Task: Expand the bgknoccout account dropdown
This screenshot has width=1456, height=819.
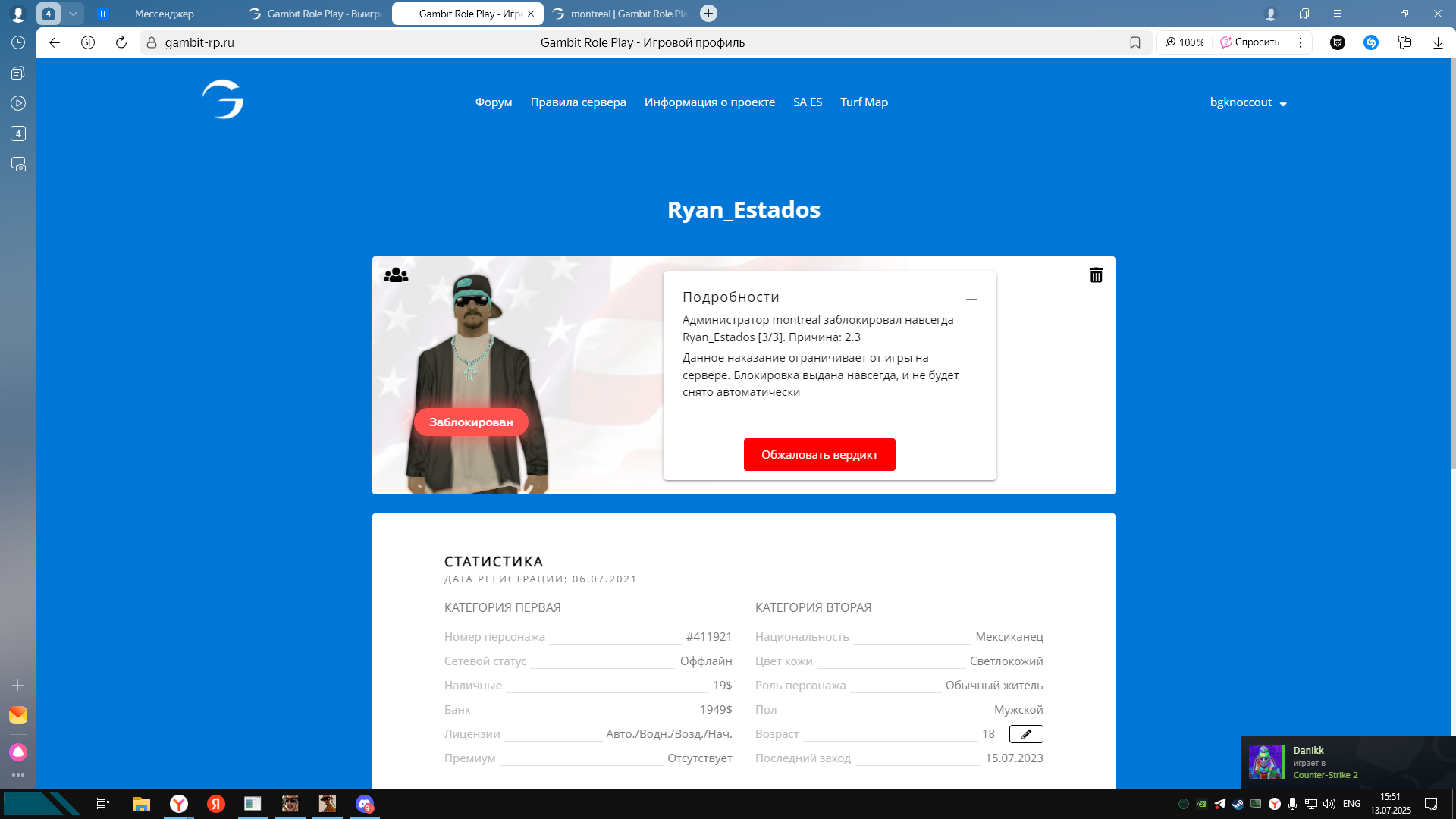Action: [x=1248, y=102]
